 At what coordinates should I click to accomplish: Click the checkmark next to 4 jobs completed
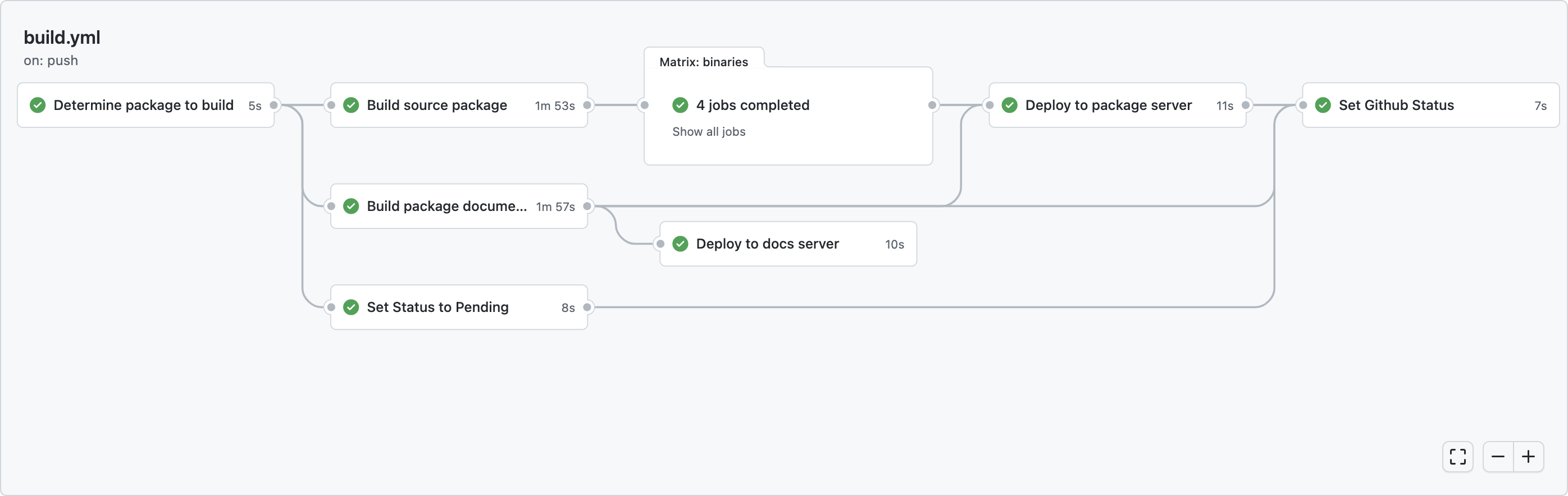[x=680, y=105]
